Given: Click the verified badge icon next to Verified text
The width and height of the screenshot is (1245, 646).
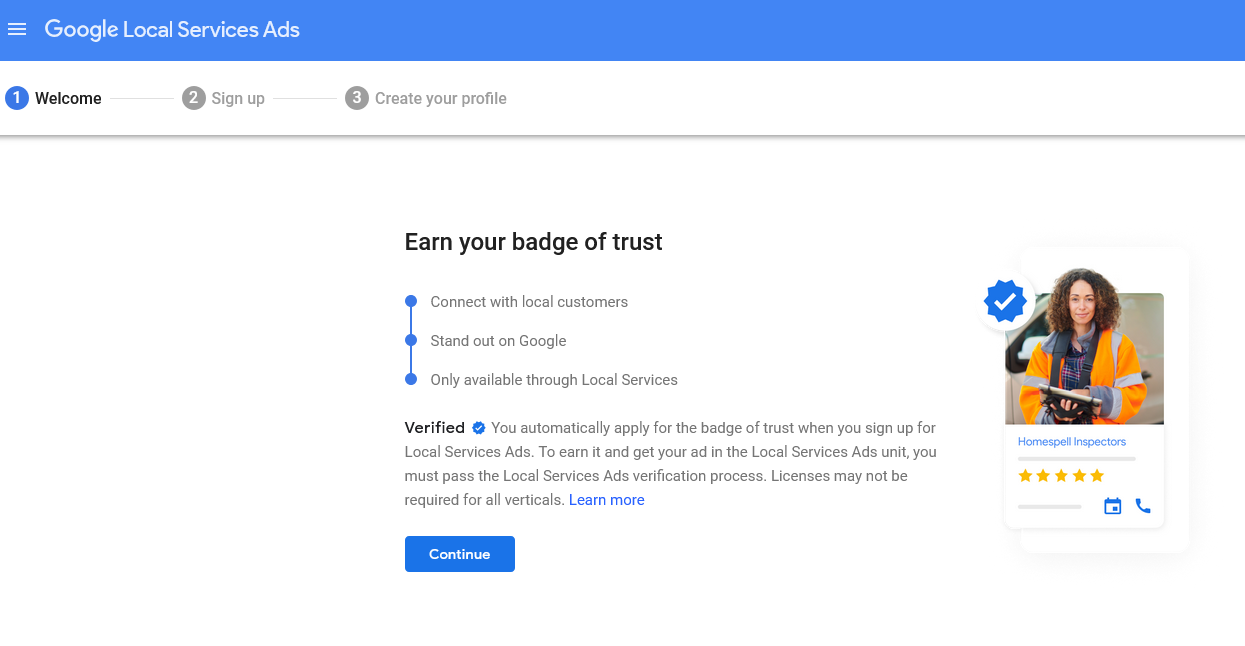Looking at the screenshot, I should click(x=478, y=427).
